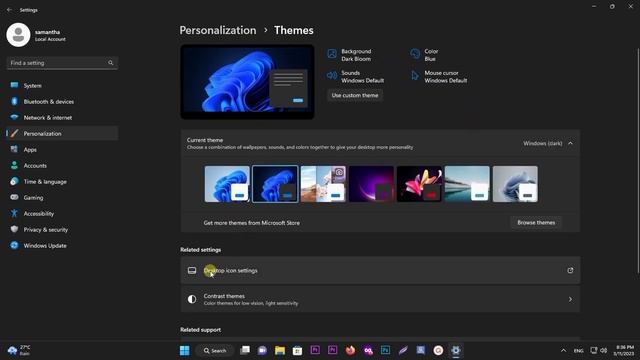Click the Time & language globe icon
The width and height of the screenshot is (640, 360).
tap(14, 181)
